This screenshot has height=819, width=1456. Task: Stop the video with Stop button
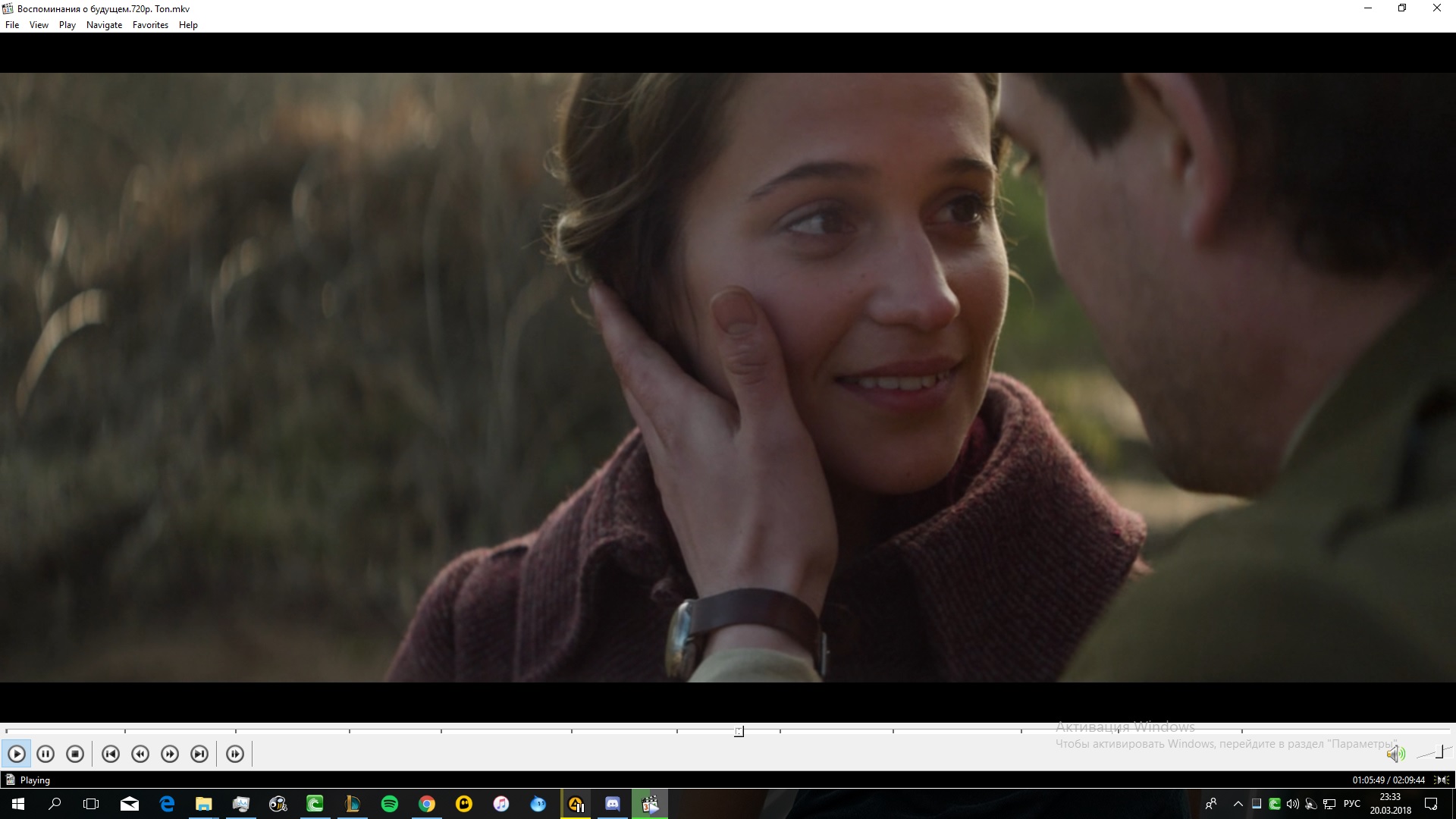75,754
